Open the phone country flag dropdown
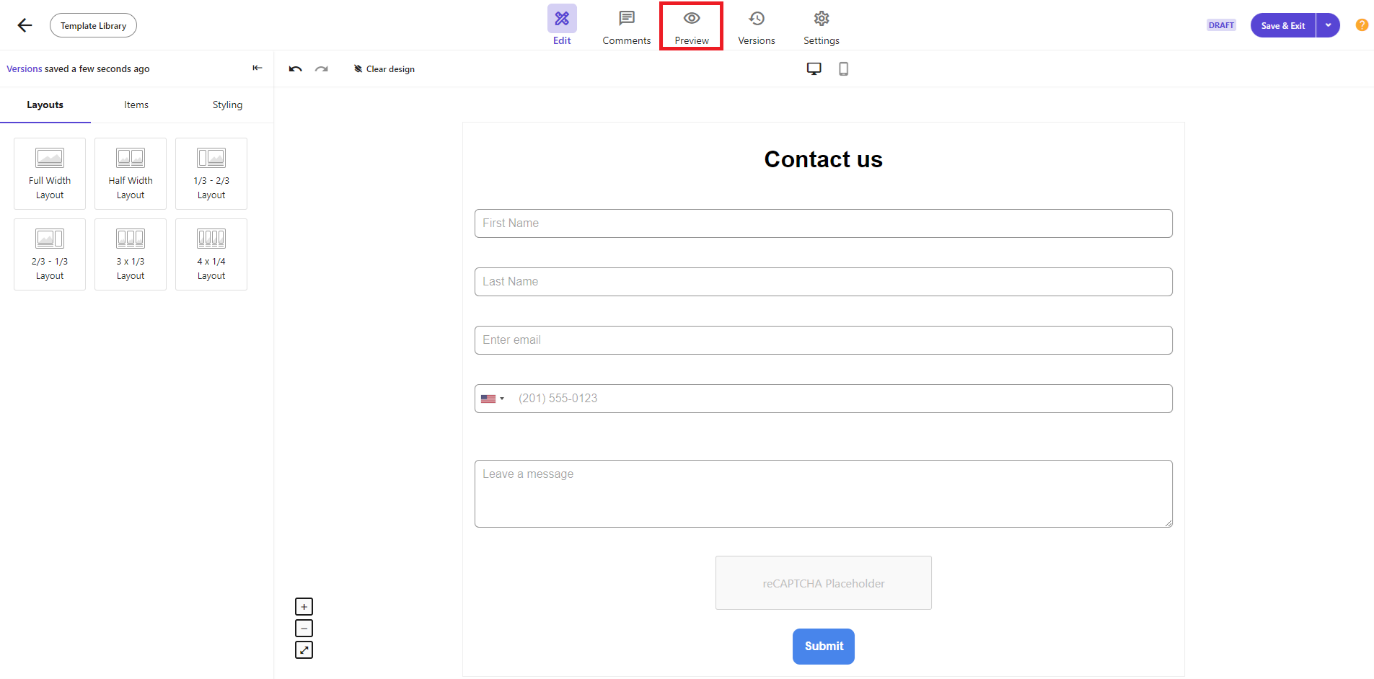The image size is (1374, 679). [492, 398]
